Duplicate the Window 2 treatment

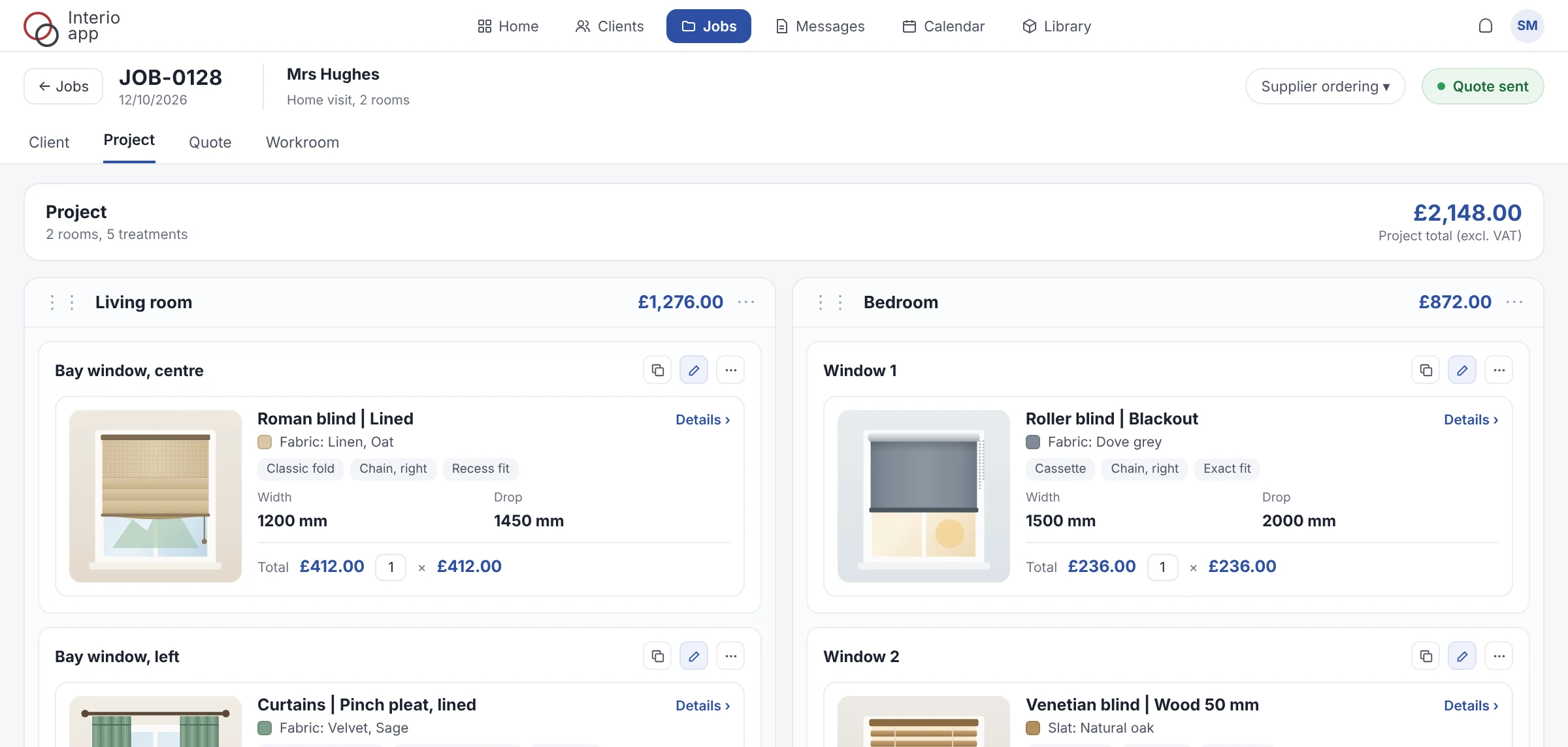[x=1426, y=656]
